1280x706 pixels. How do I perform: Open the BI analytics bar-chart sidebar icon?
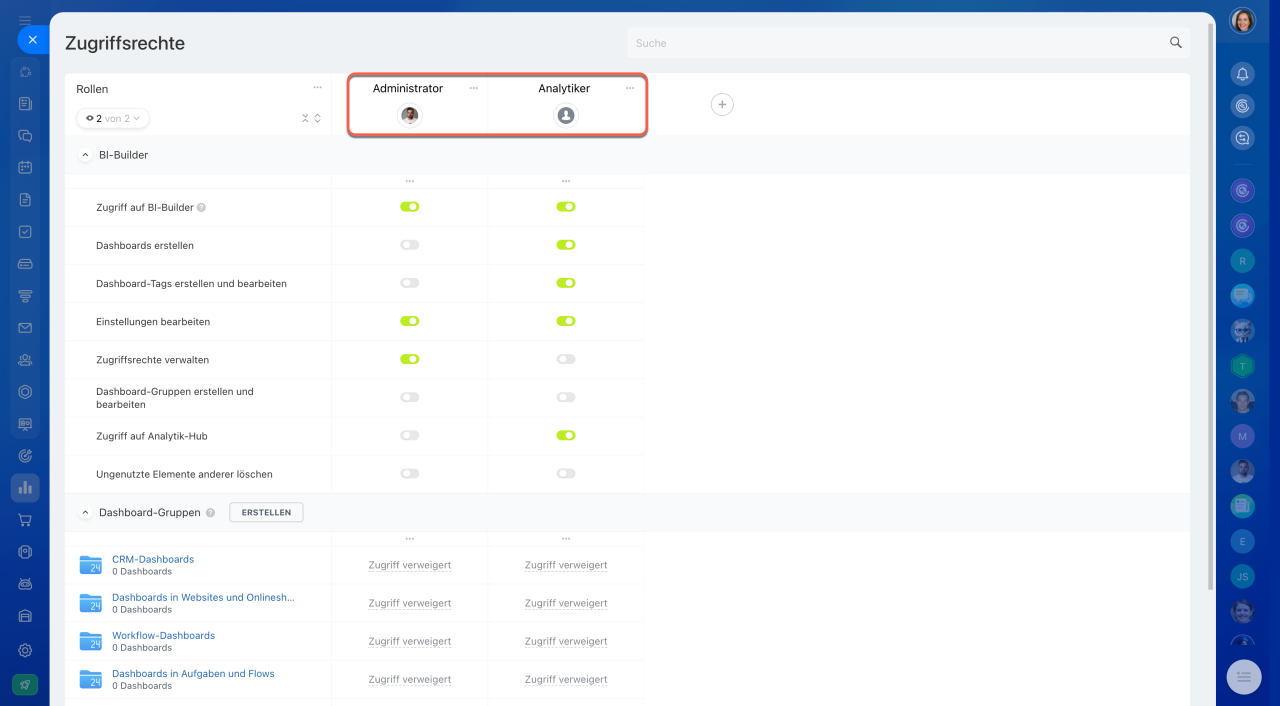[25, 488]
